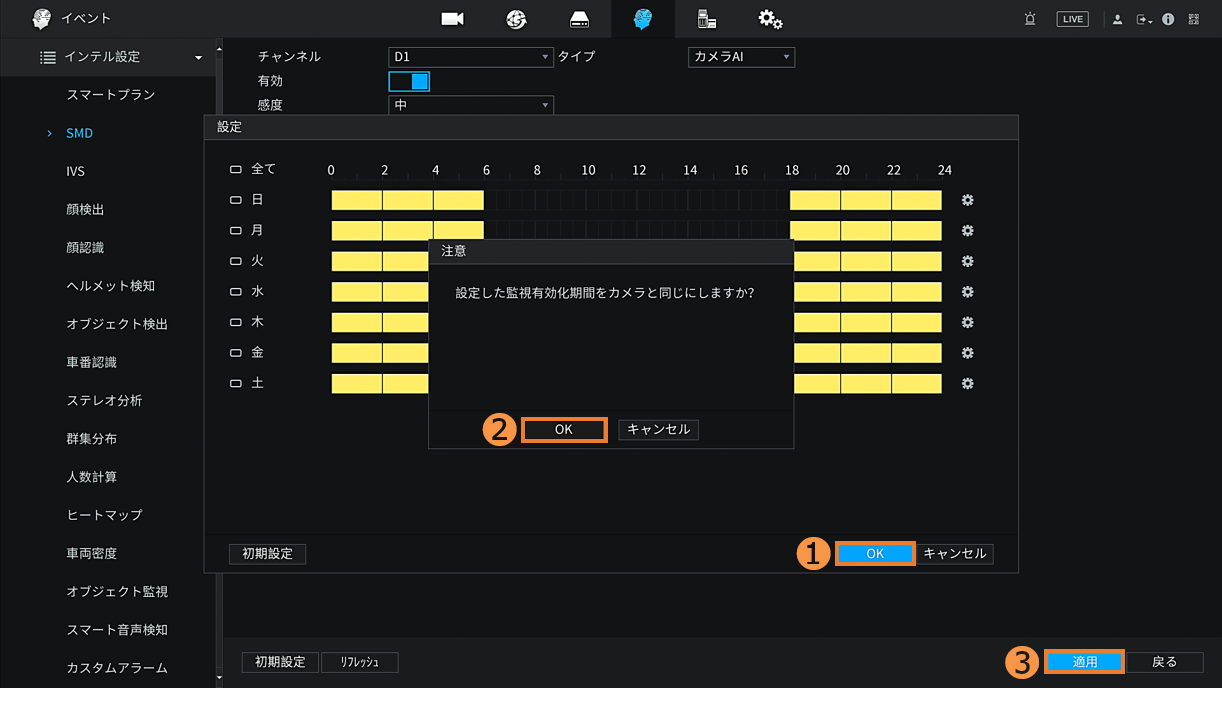Screen dimensions: 1222x712
Task: Toggle the 有効 enable switch
Action: point(409,81)
